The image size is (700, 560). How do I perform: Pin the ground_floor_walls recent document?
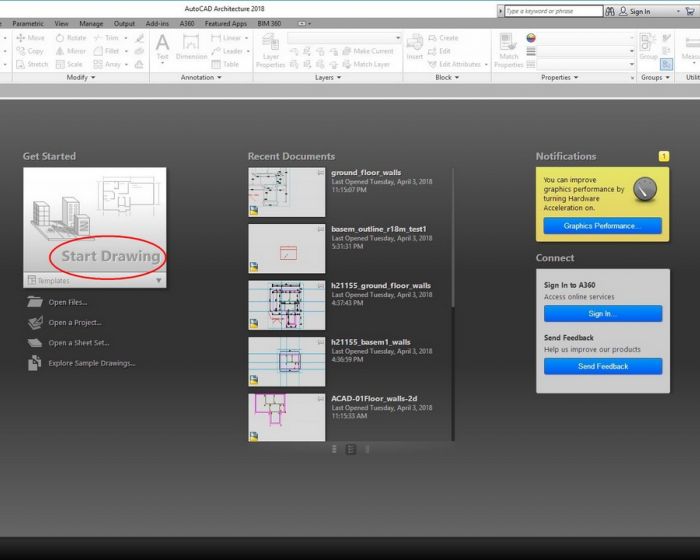pos(321,172)
